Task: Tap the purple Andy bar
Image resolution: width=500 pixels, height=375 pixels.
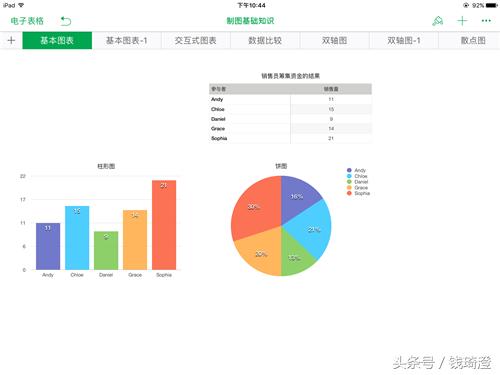Action: click(48, 246)
